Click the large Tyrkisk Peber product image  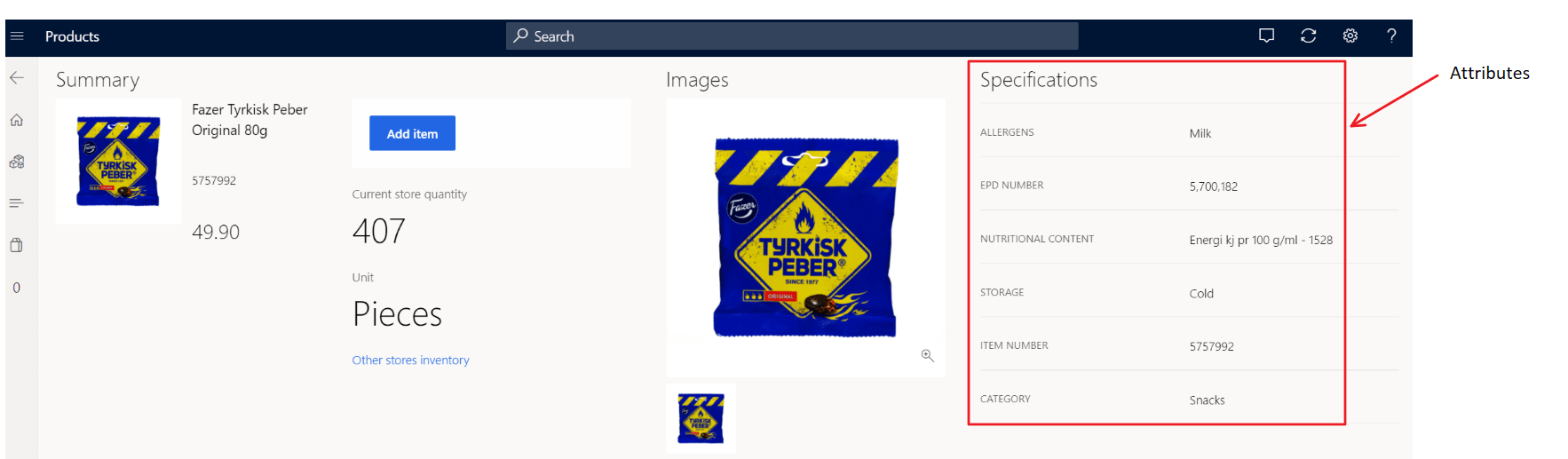805,238
